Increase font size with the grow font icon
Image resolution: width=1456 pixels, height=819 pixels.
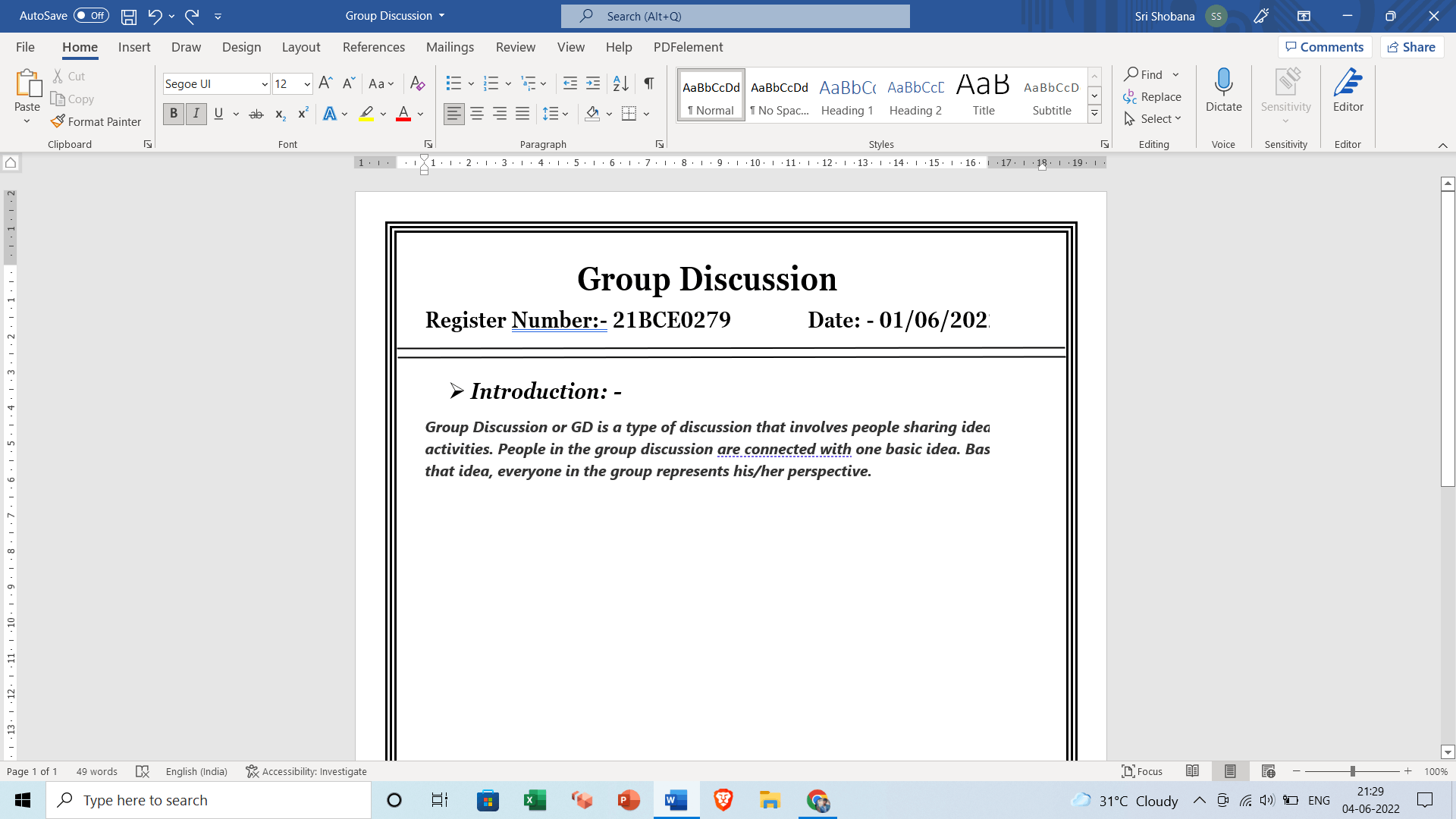click(325, 83)
